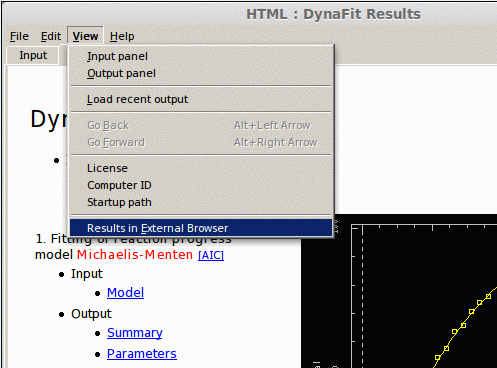Close the open View menu

(x=85, y=36)
